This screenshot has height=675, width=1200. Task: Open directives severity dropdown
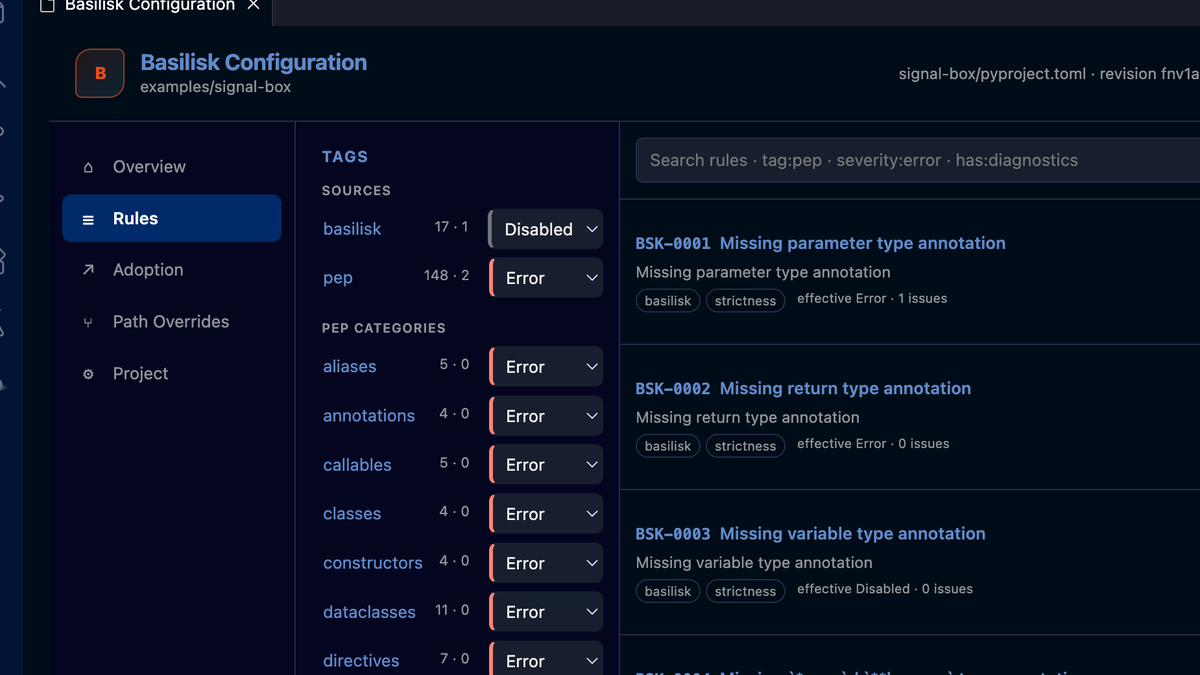pyautogui.click(x=546, y=659)
